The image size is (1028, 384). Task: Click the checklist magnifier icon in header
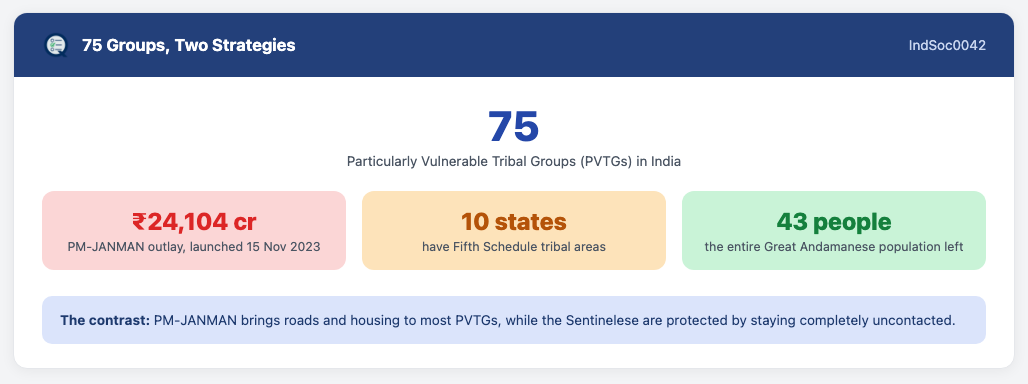coord(56,45)
